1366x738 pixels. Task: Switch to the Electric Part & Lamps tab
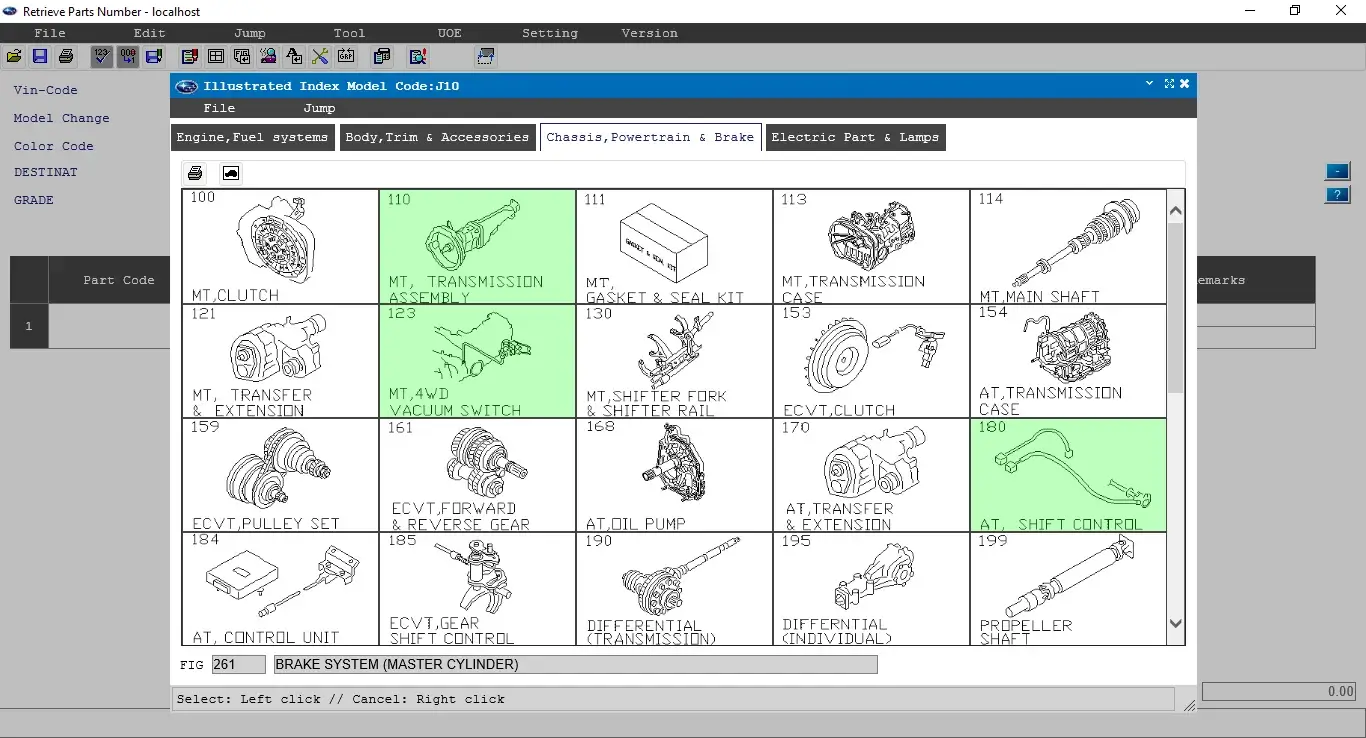coord(855,137)
